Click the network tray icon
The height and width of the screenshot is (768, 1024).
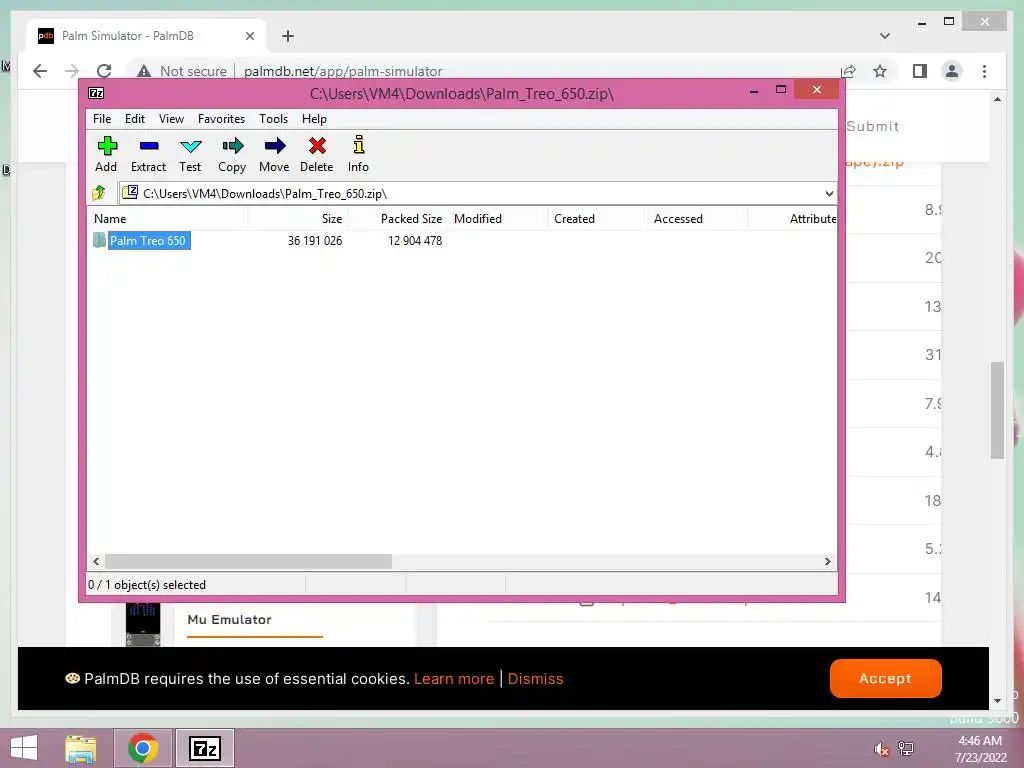coord(906,748)
